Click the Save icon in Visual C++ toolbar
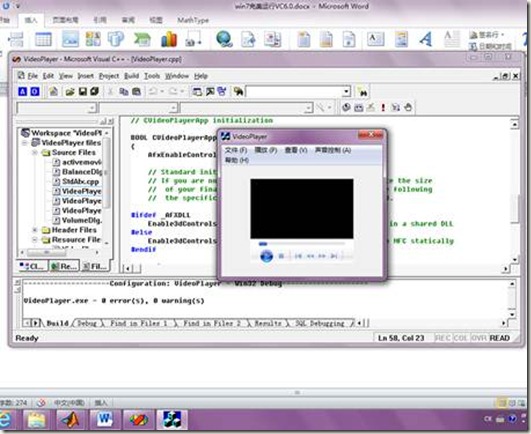This screenshot has height=434, width=531. click(82, 91)
